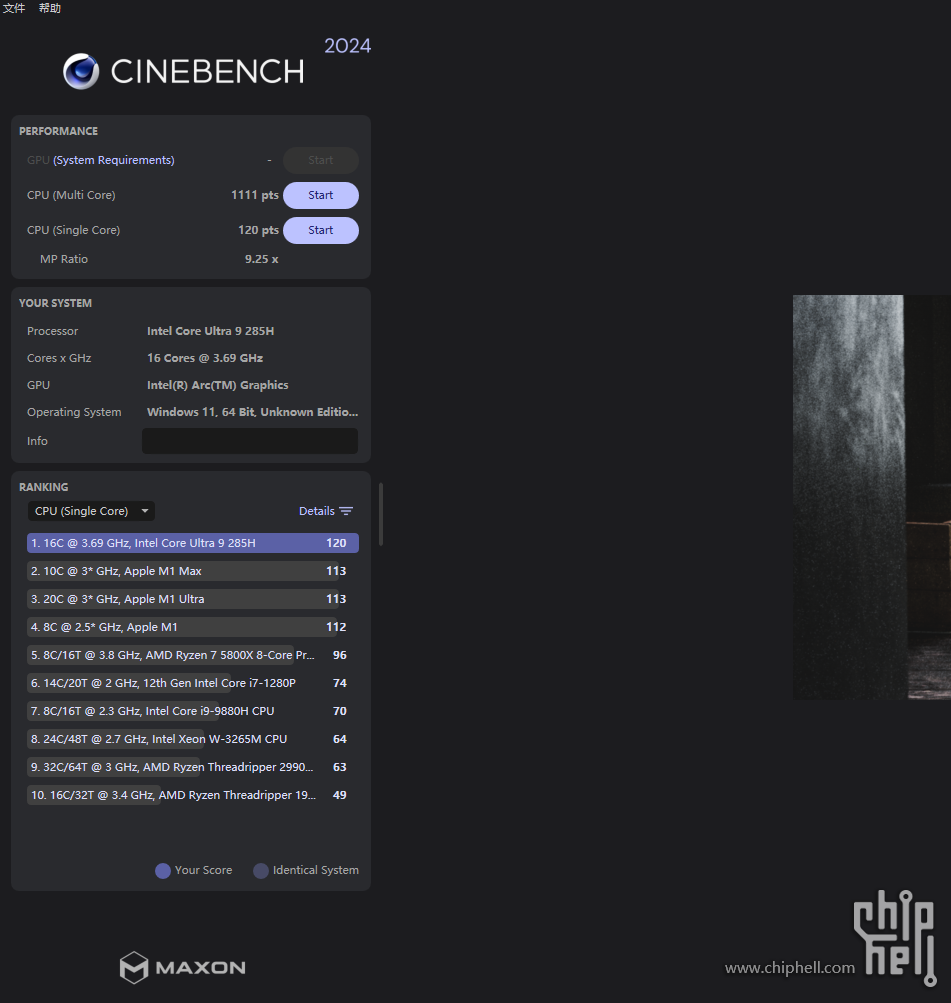Click the 16 Cores @ 3.69 GHz value
Viewport: 951px width, 1003px height.
pos(205,358)
